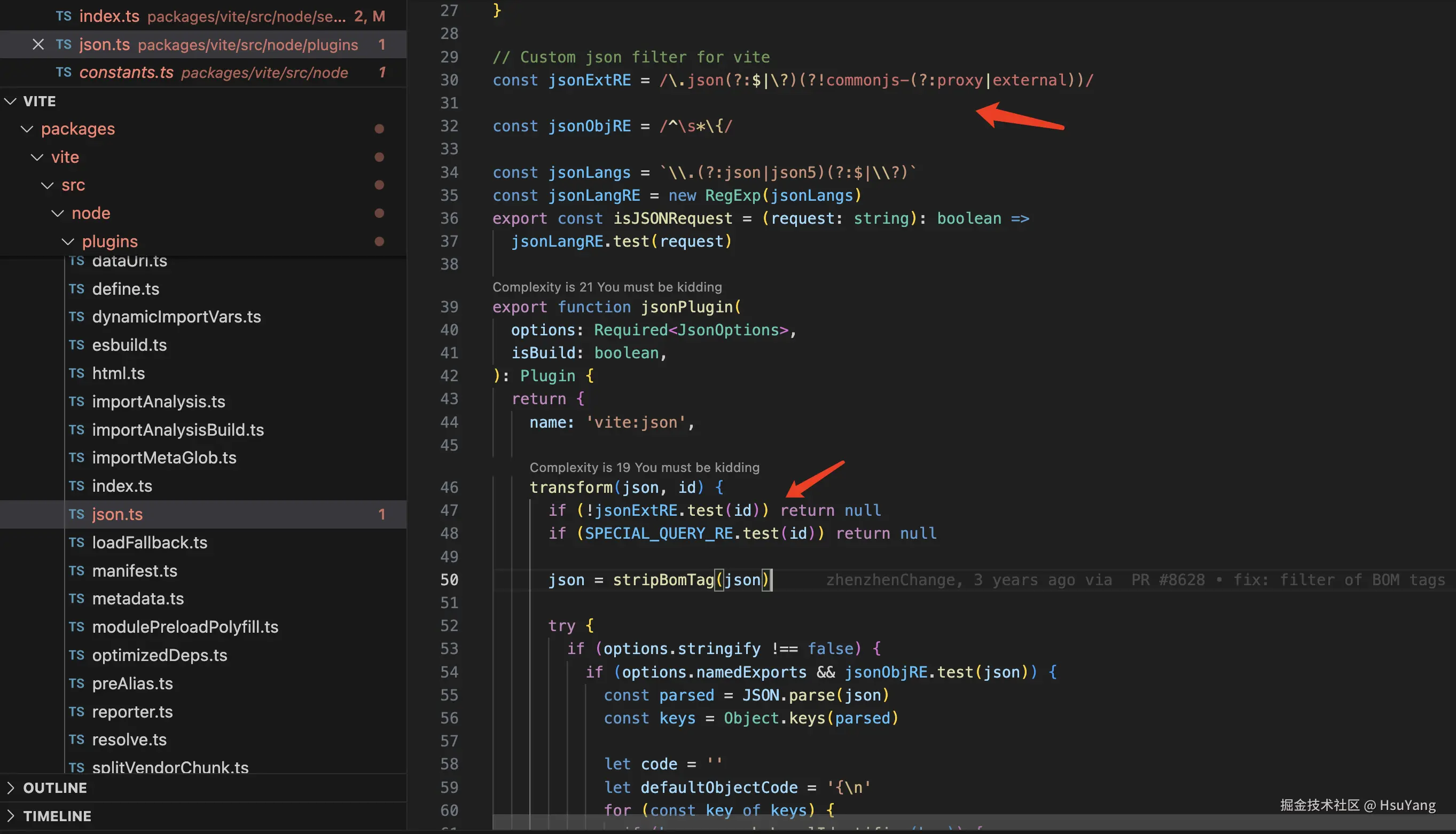Open resolve.ts from the plugins folder
This screenshot has height=834, width=1456.
pyautogui.click(x=129, y=739)
